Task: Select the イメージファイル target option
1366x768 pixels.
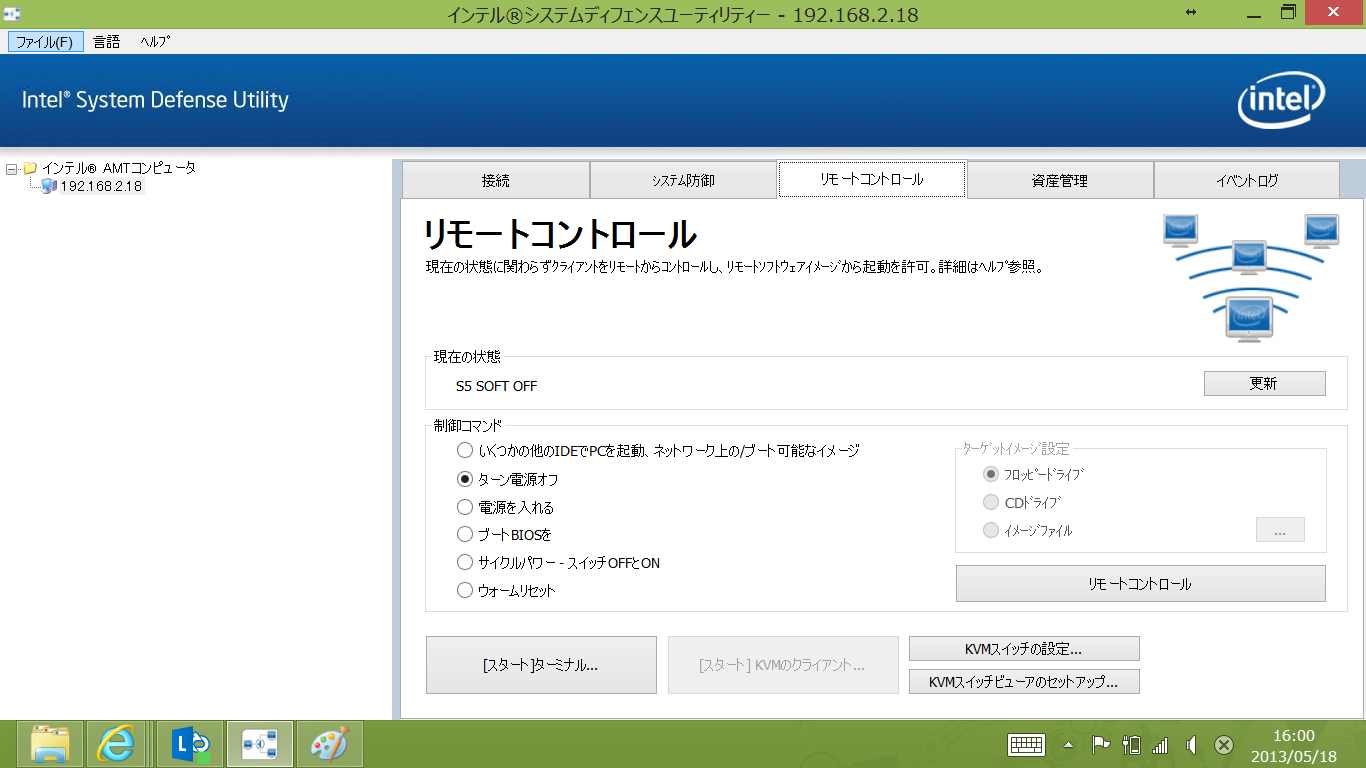Action: pos(991,530)
